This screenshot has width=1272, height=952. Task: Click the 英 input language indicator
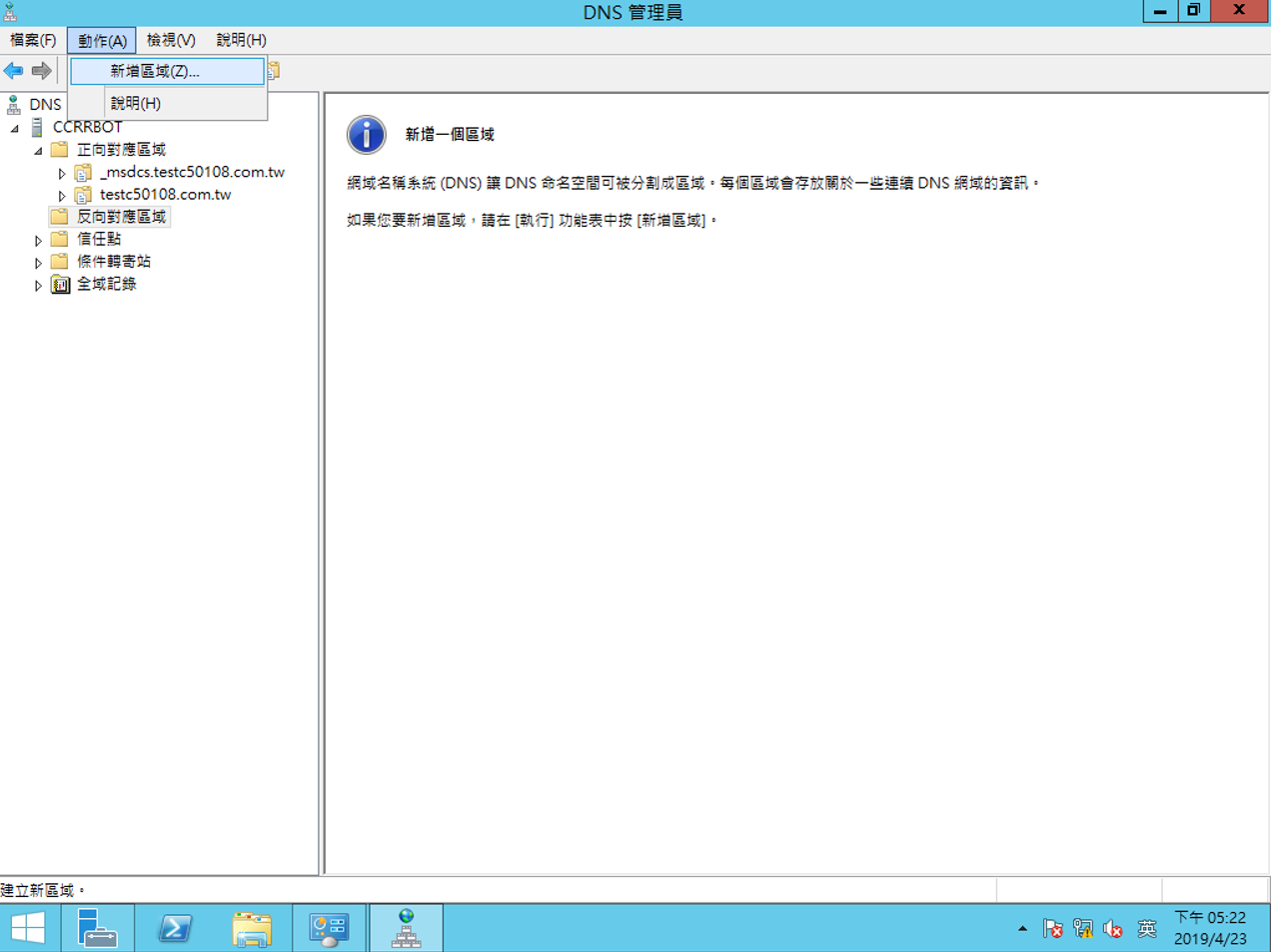click(x=1147, y=929)
